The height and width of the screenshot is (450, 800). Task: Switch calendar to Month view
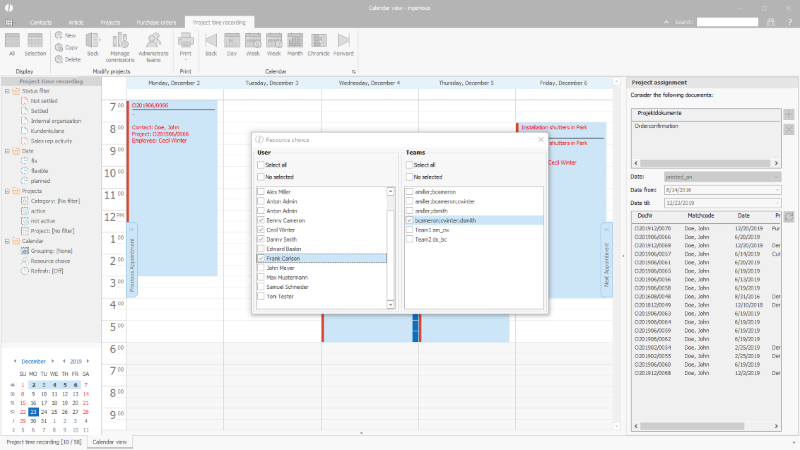pyautogui.click(x=294, y=42)
